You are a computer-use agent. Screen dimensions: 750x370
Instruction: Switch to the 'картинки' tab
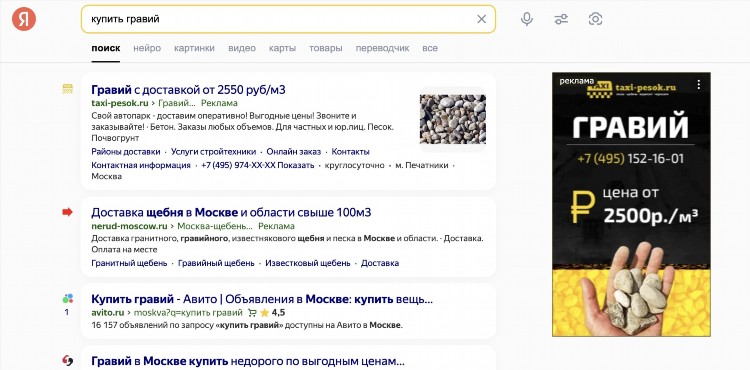pos(194,48)
